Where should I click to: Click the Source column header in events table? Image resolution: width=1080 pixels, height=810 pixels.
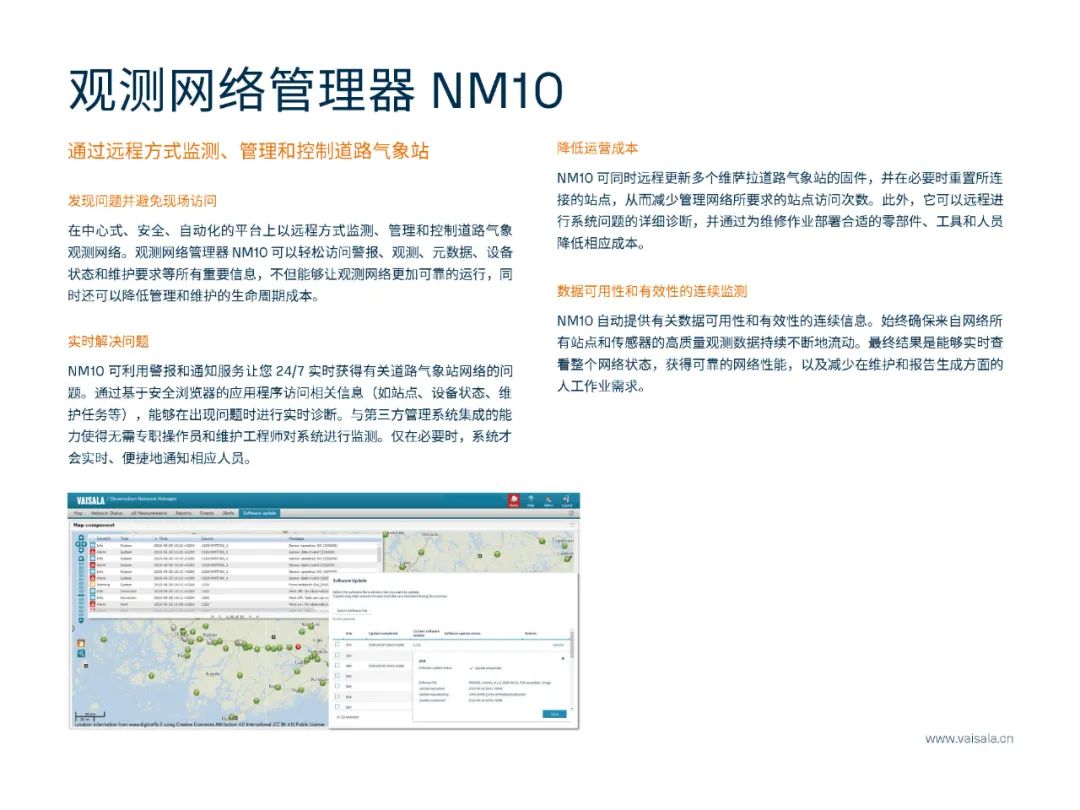[x=207, y=539]
